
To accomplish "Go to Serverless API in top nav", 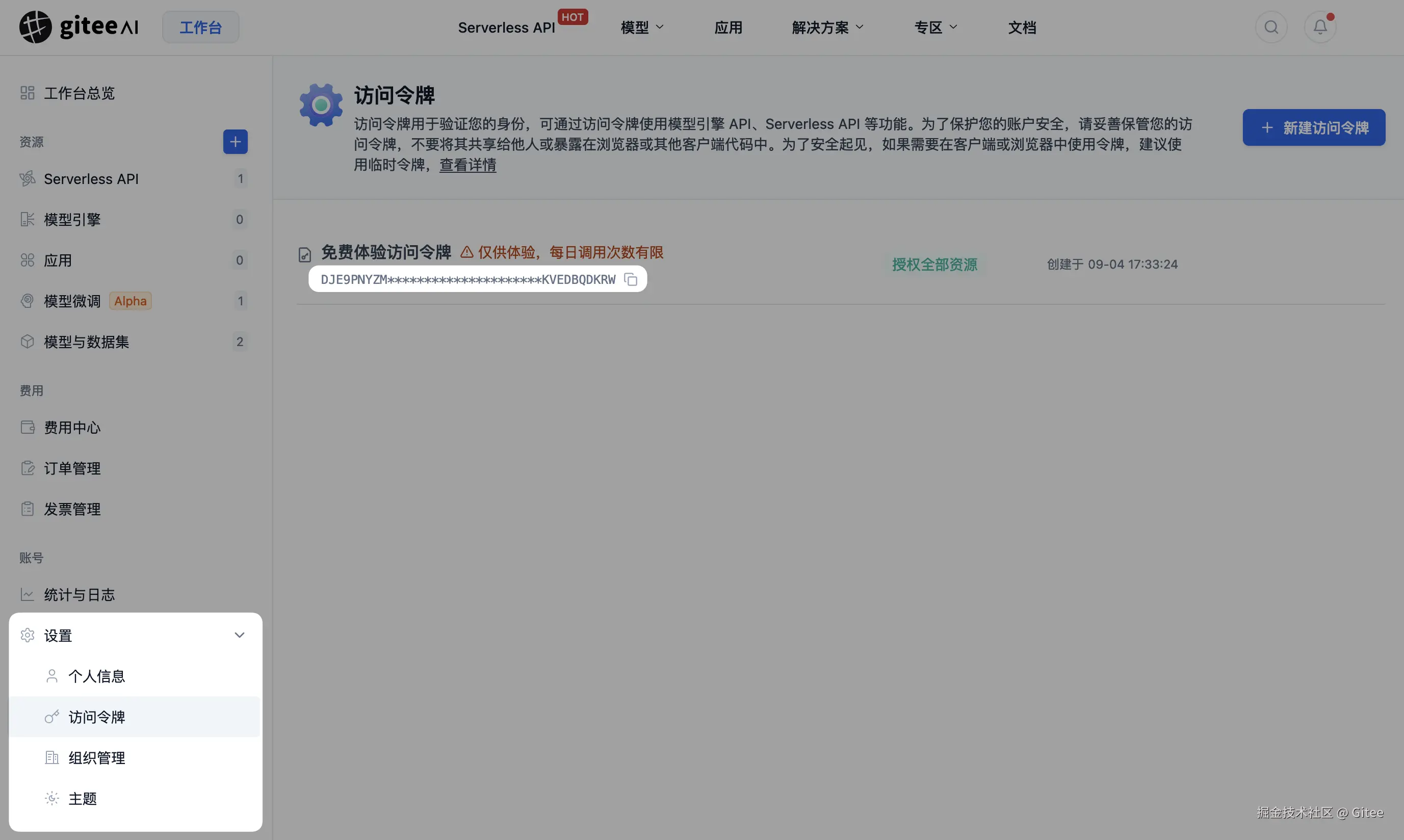I will pos(506,27).
